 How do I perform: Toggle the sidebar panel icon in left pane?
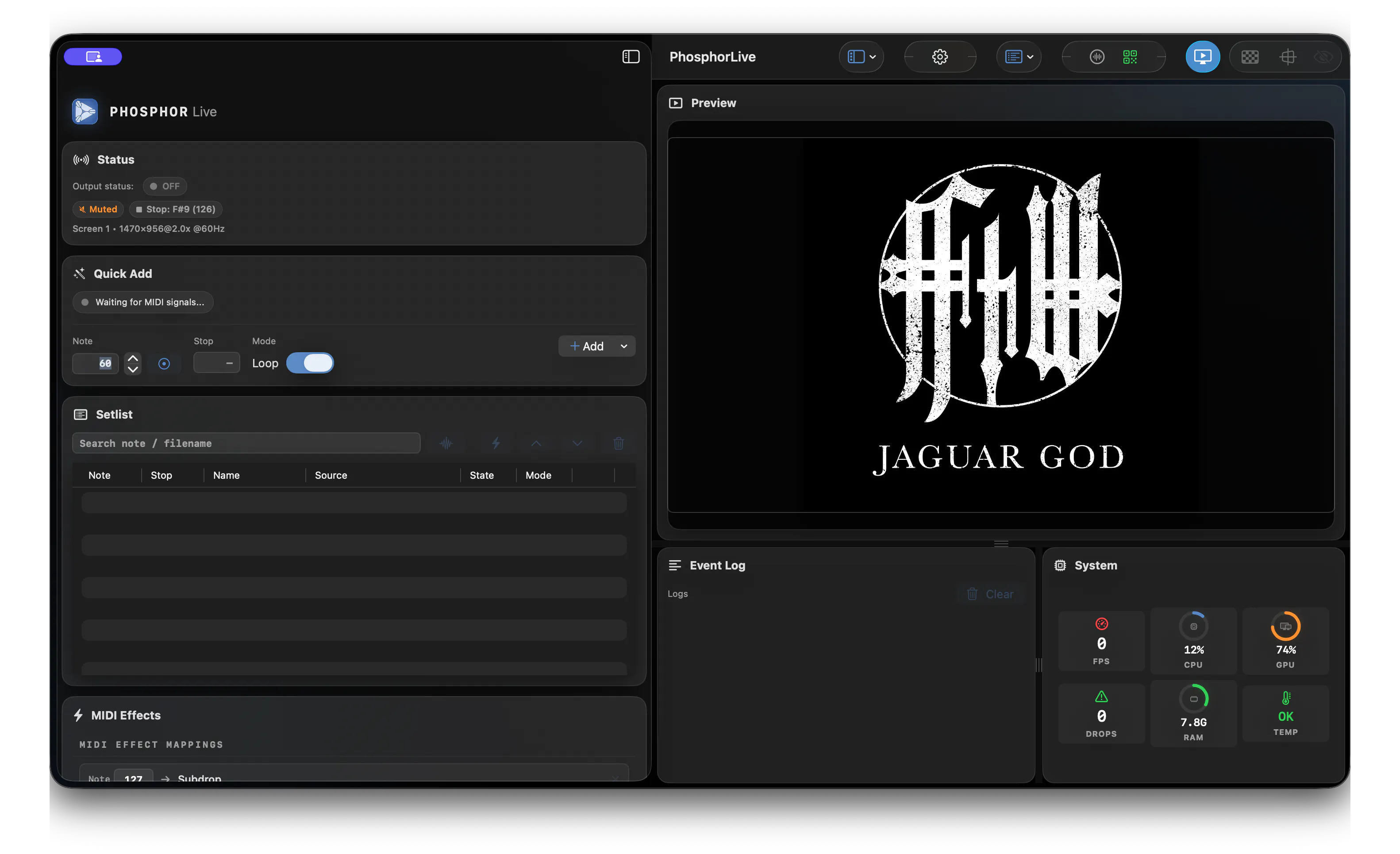(x=631, y=57)
